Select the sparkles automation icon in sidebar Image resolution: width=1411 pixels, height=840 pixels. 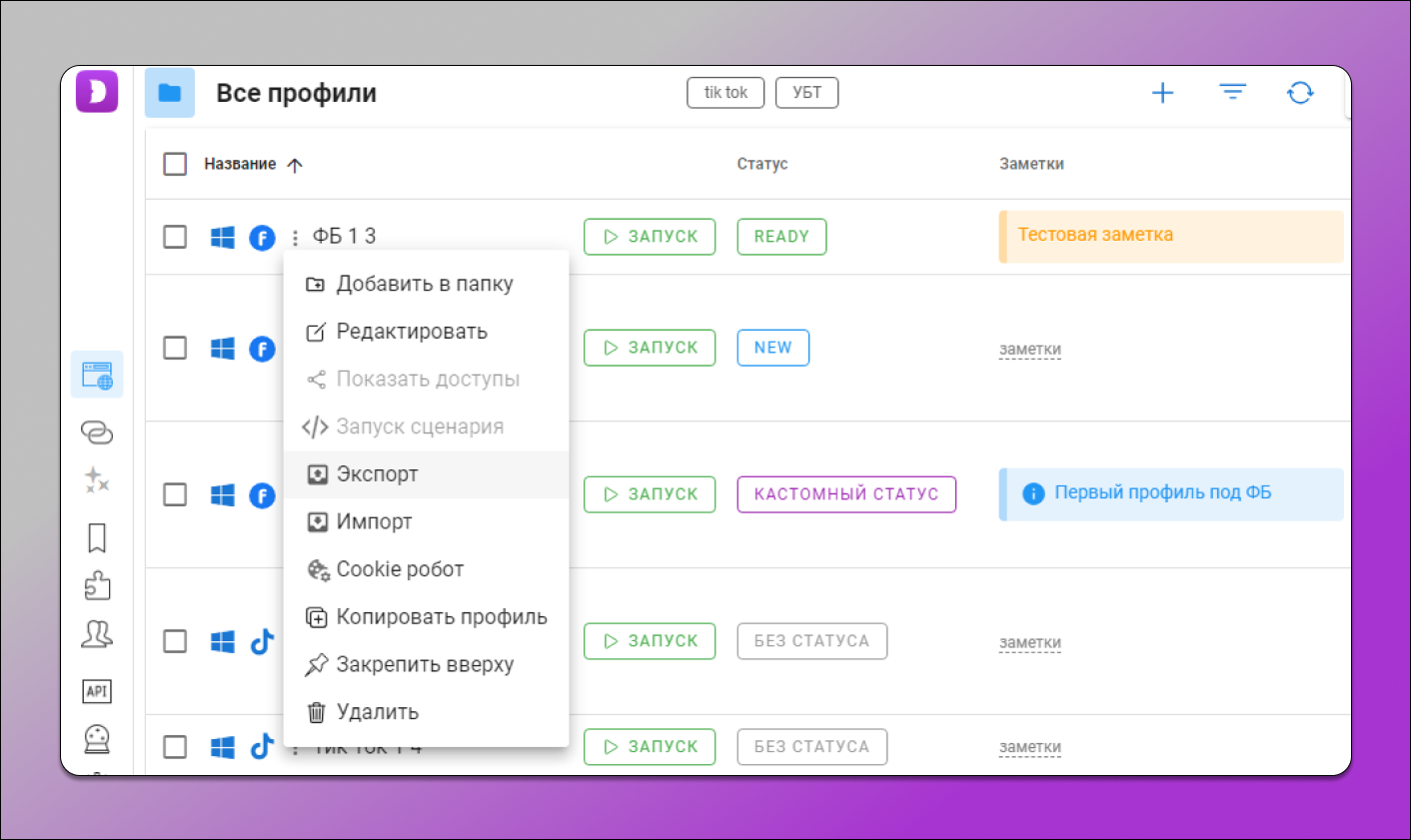click(97, 480)
